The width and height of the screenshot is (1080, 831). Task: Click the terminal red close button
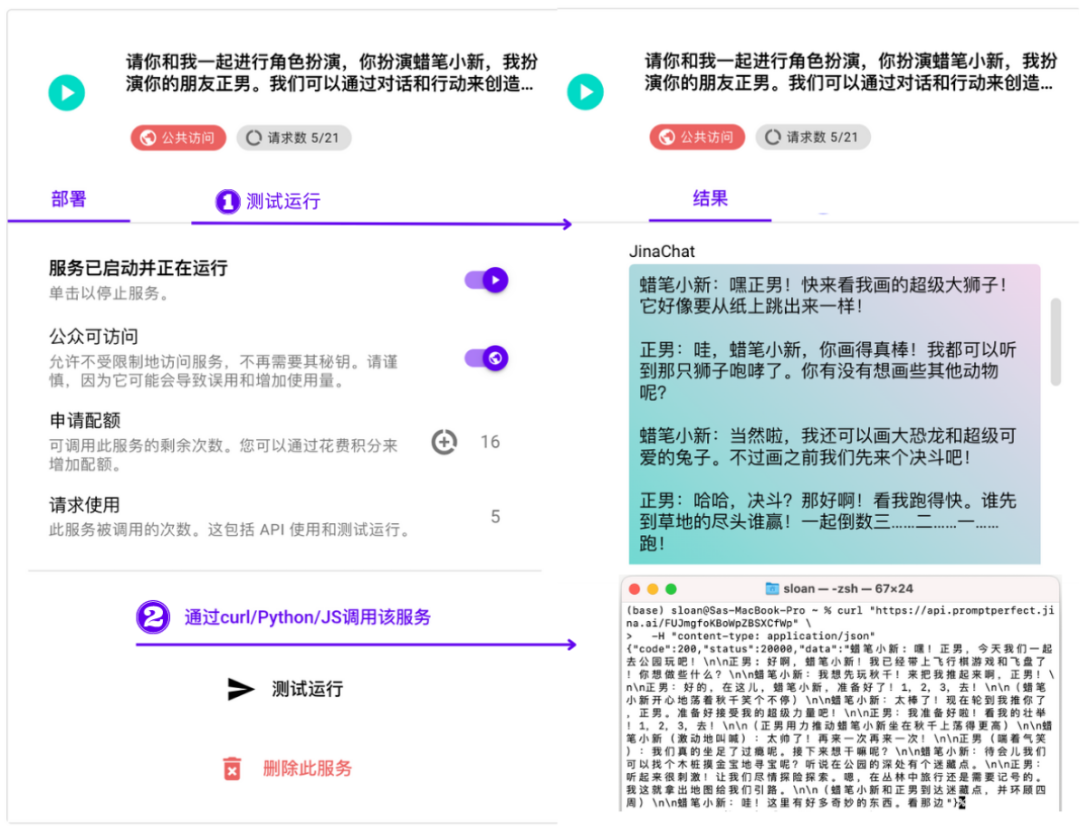coord(634,589)
